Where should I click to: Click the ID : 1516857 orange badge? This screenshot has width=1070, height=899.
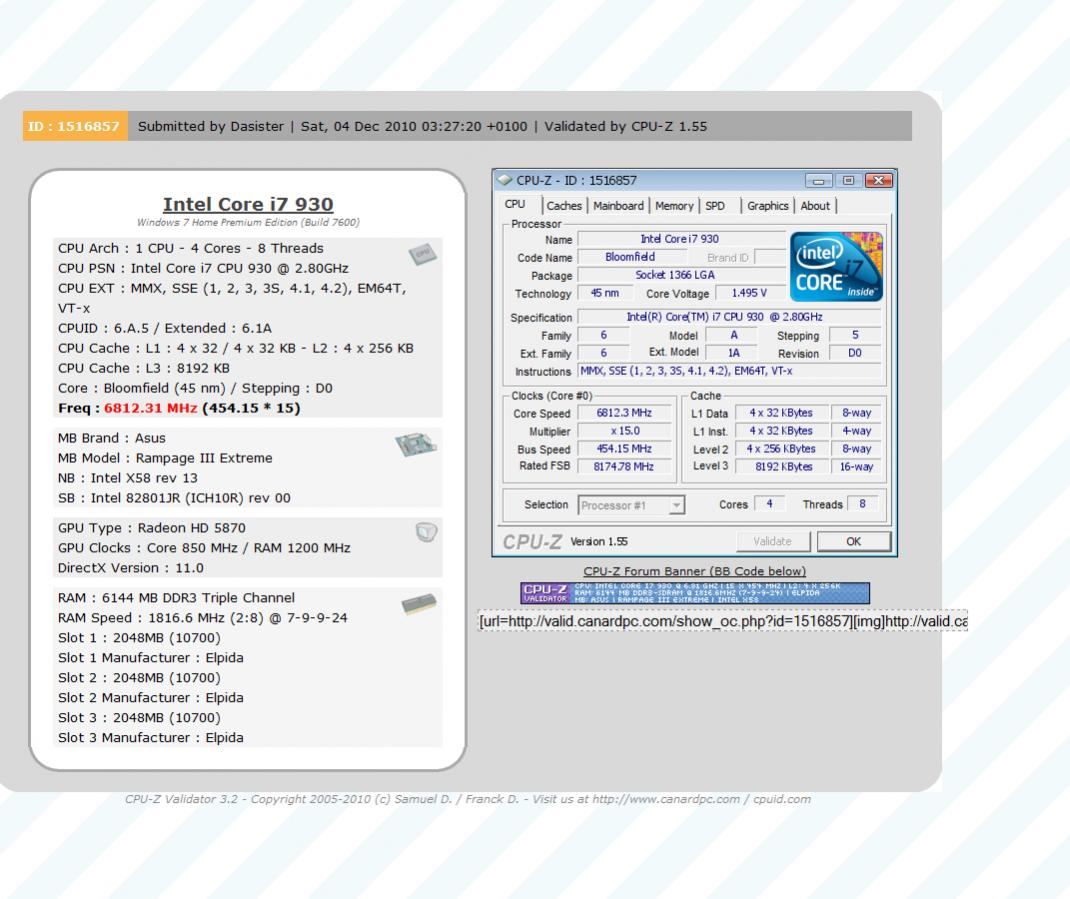pos(75,126)
